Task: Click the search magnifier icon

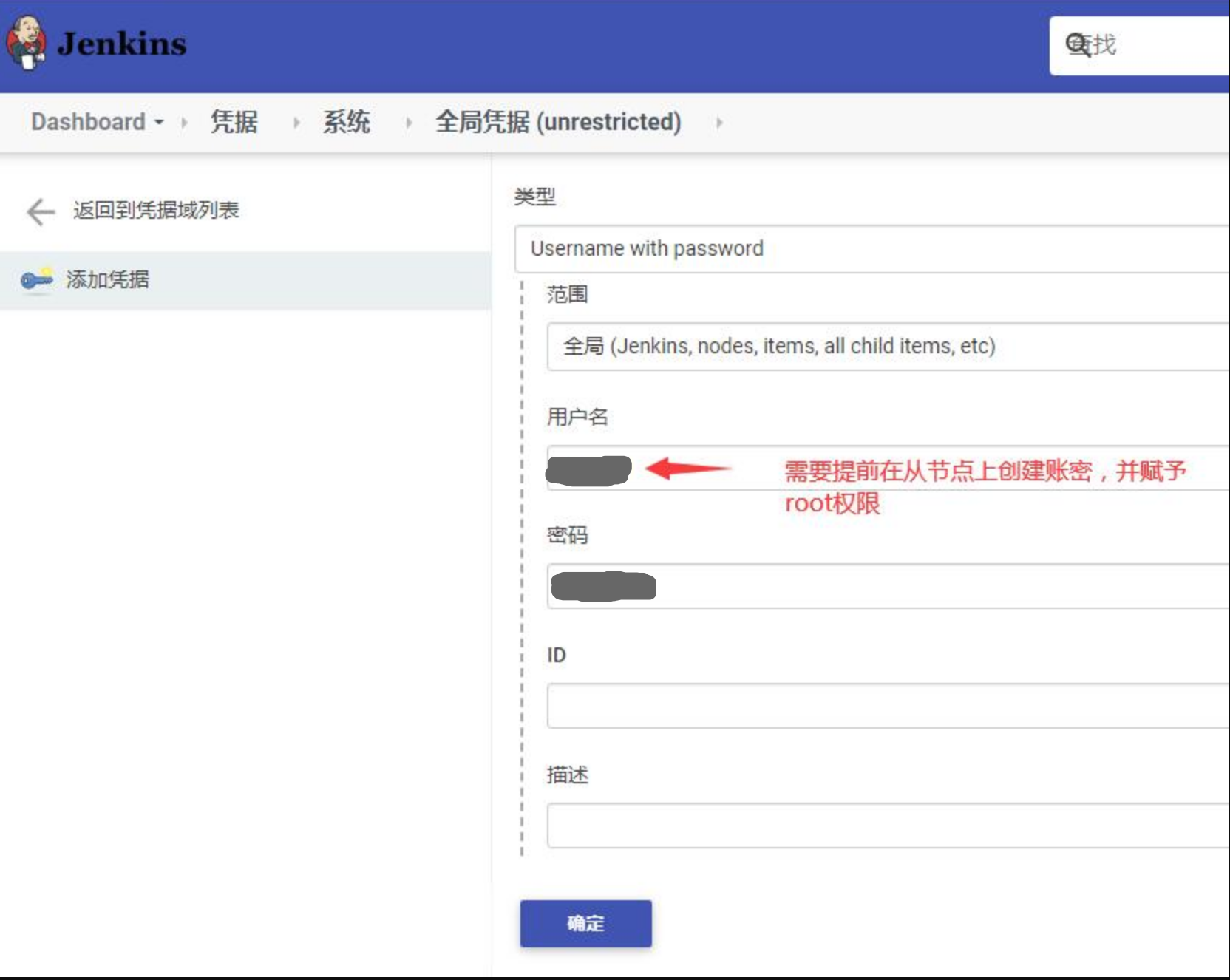Action: 1078,45
